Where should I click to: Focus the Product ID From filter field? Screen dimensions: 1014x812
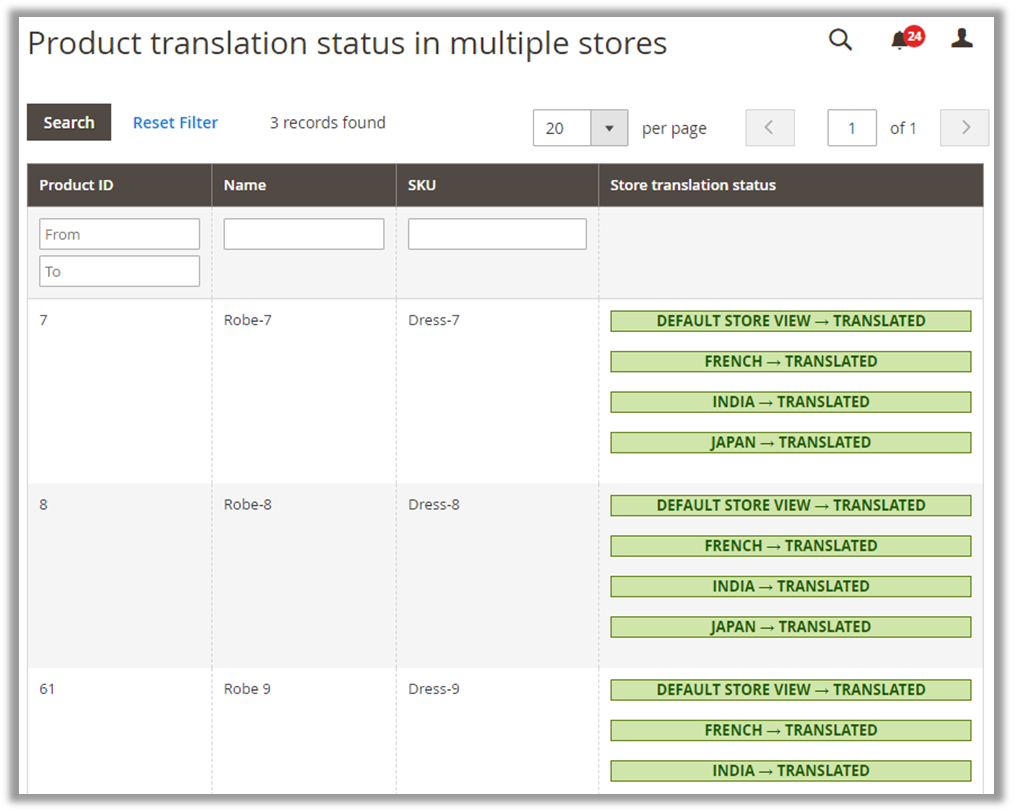tap(119, 234)
